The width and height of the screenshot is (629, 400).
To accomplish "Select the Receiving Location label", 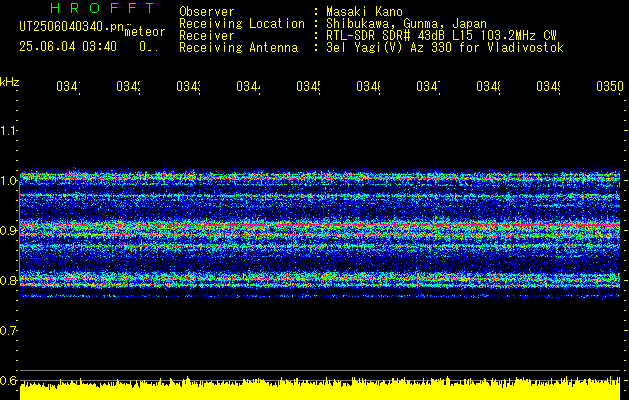I will point(242,24).
